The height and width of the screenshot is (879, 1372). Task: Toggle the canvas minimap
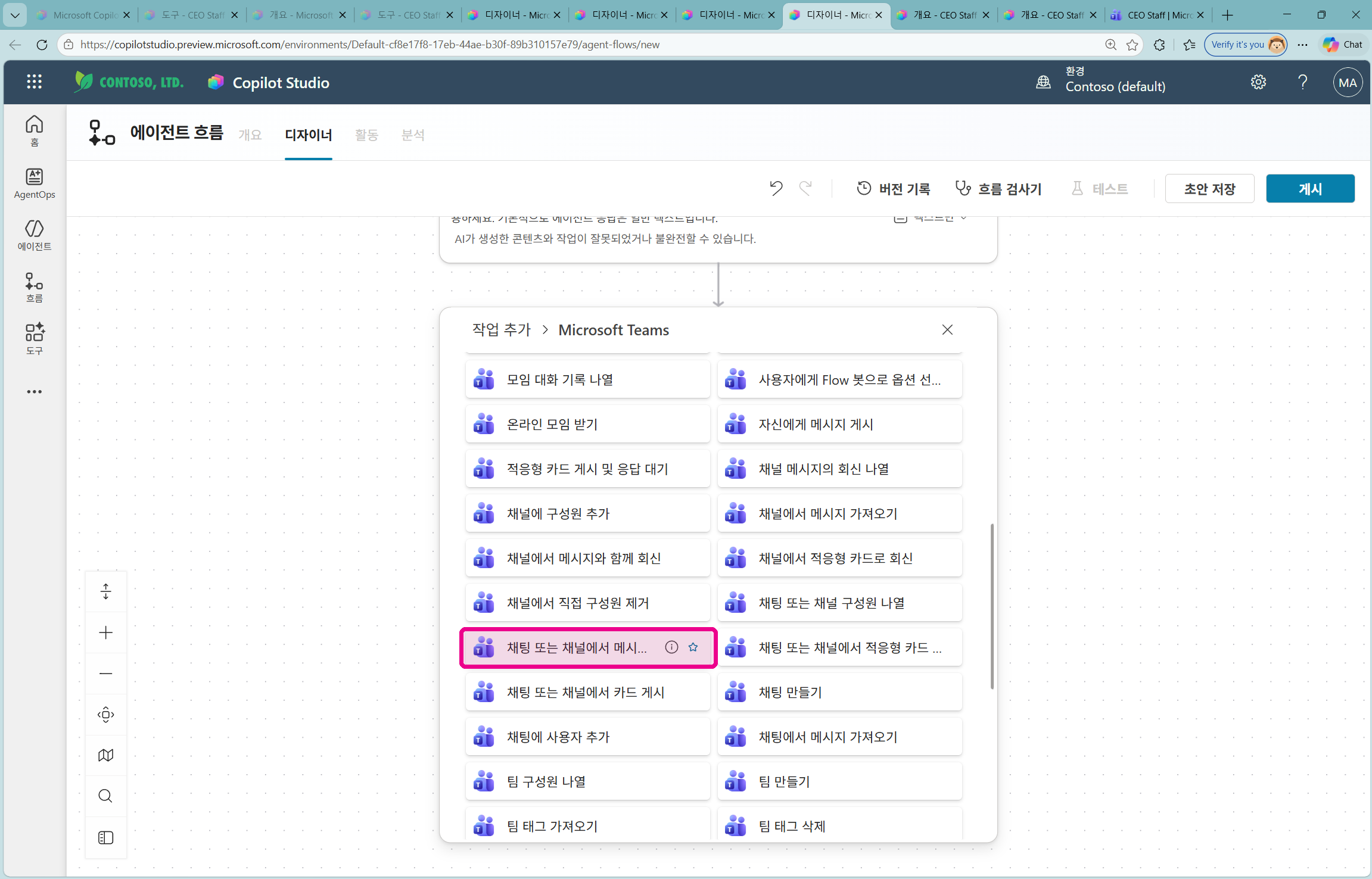(106, 755)
